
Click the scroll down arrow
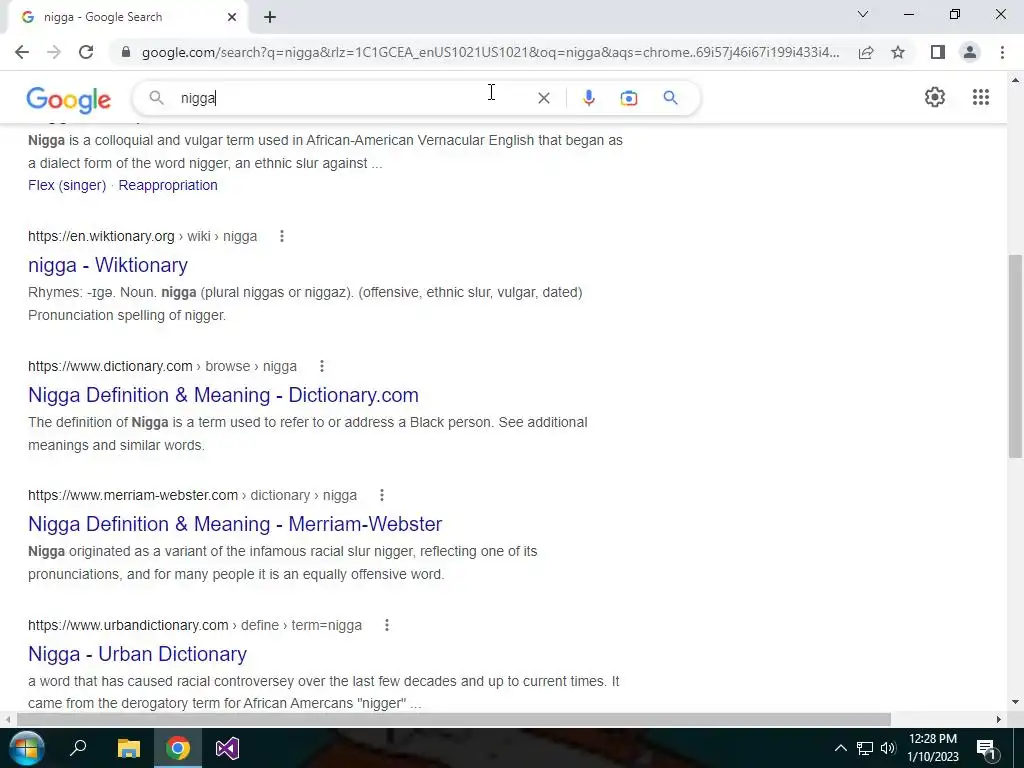pyautogui.click(x=1015, y=703)
